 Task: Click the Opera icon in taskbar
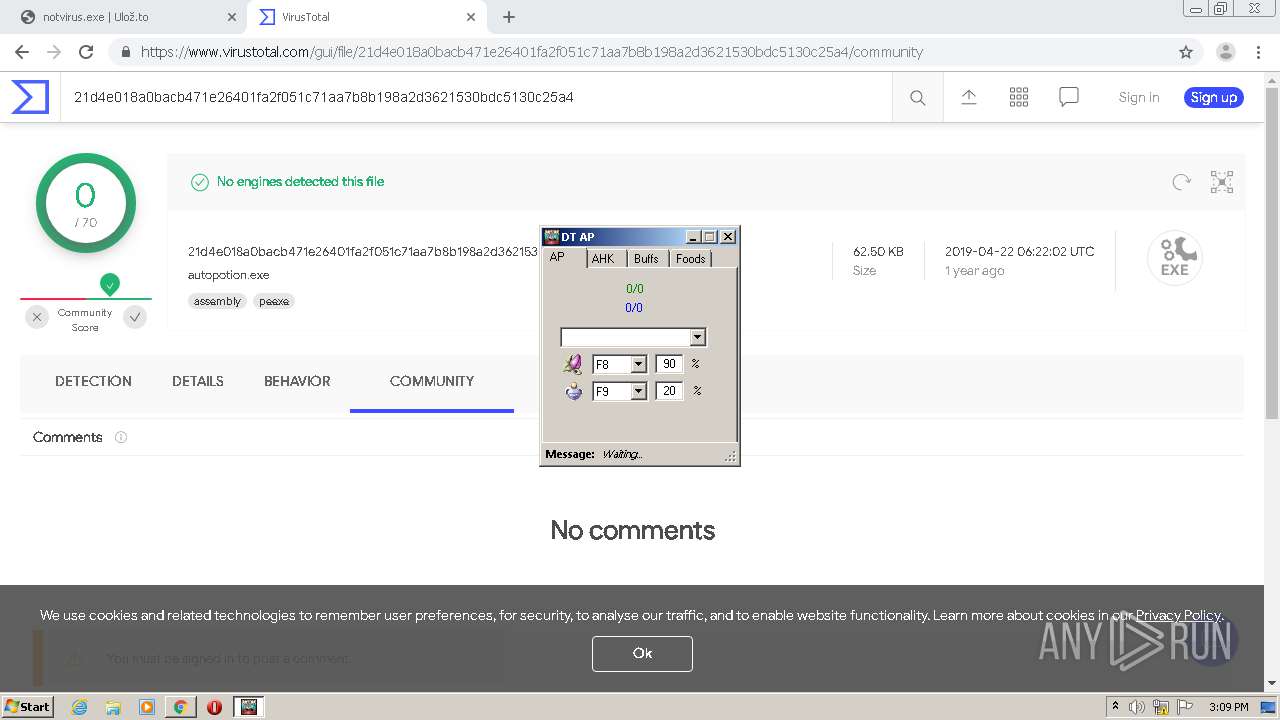click(214, 707)
